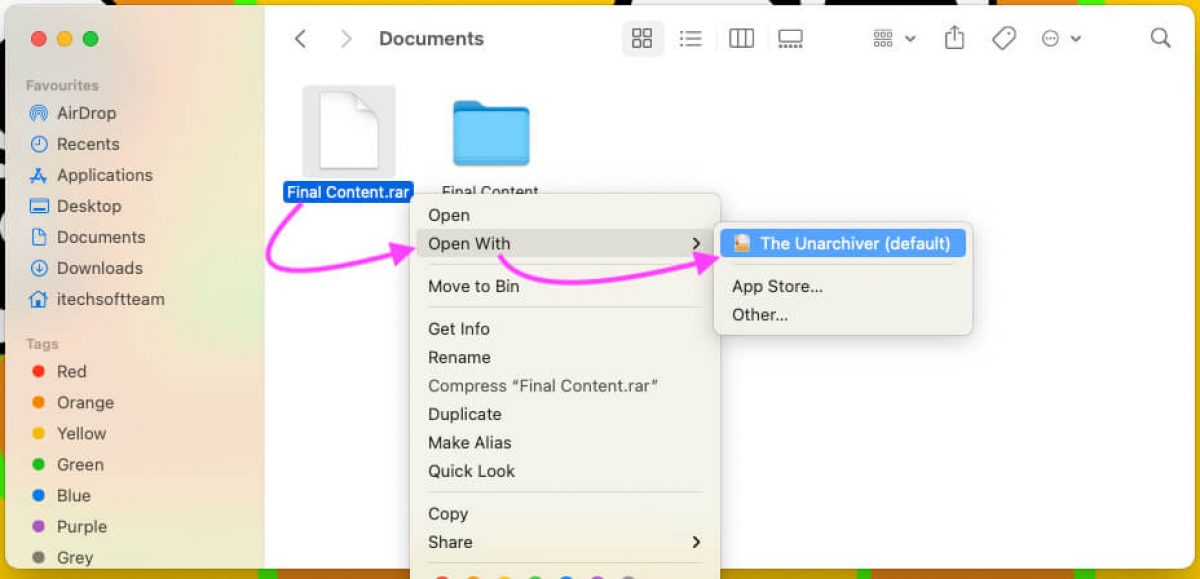The image size is (1200, 579).
Task: Click the Final Content.rar file name
Action: [348, 192]
